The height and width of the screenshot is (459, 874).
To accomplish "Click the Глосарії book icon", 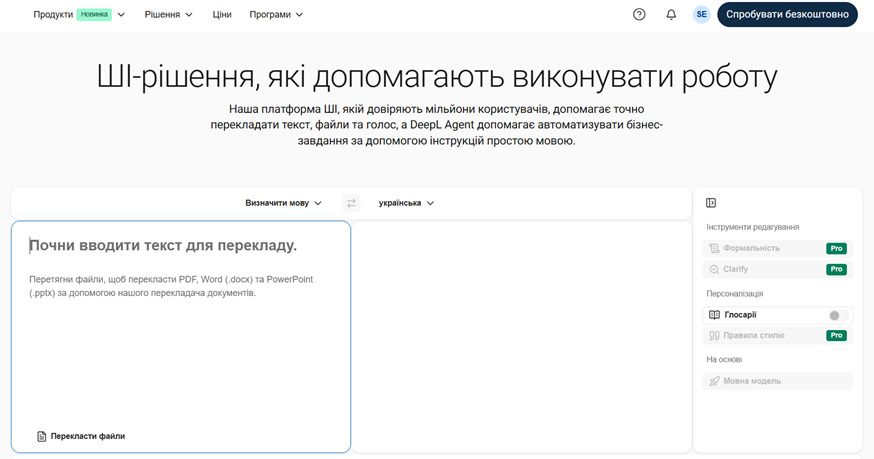I will pyautogui.click(x=714, y=315).
